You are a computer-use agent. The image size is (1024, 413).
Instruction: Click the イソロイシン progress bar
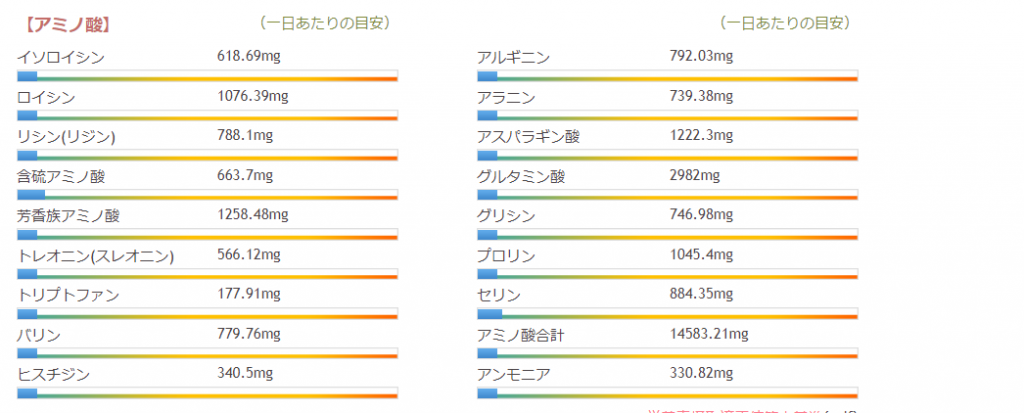207,76
